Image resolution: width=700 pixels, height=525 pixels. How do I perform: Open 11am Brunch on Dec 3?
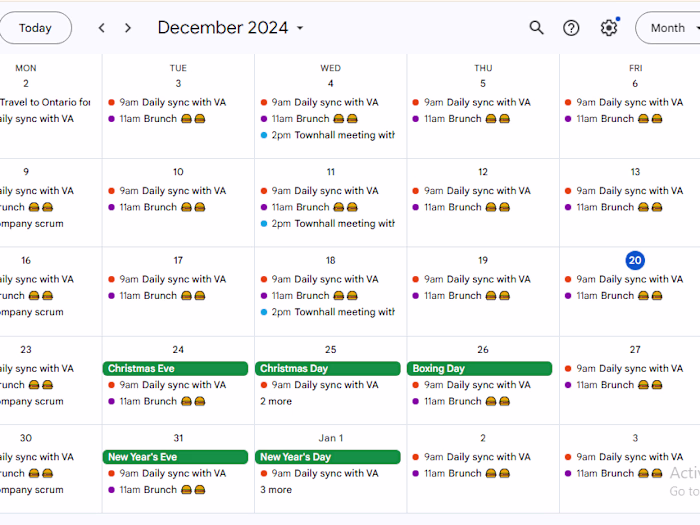point(157,119)
